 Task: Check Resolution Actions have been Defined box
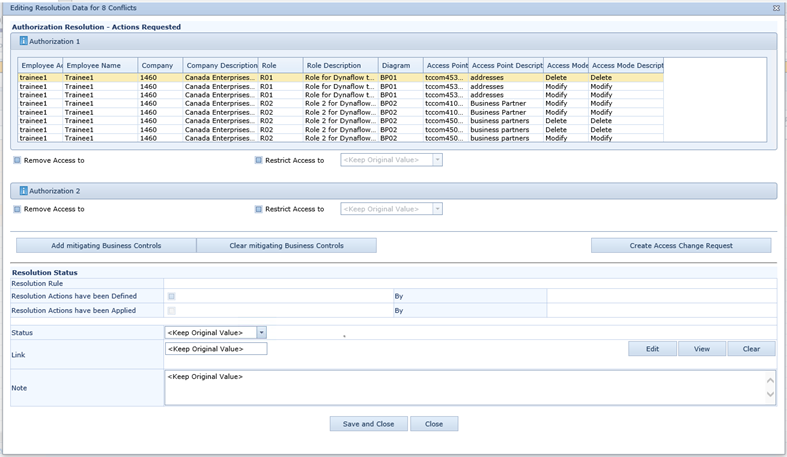point(171,296)
